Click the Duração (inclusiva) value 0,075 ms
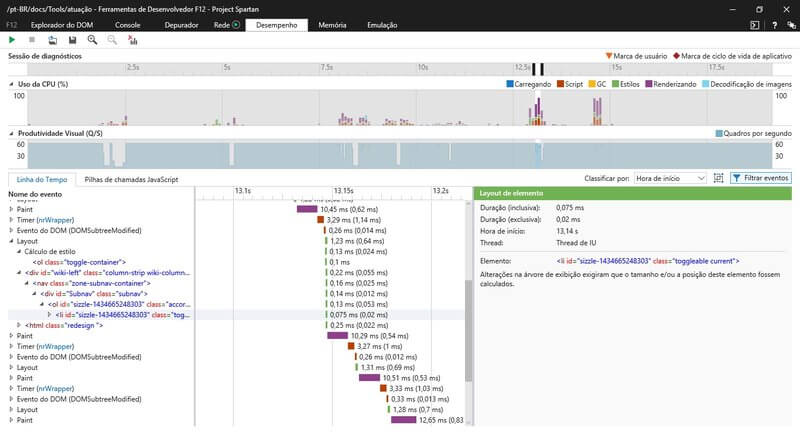Screen dimensions: 800x432 (x=570, y=208)
